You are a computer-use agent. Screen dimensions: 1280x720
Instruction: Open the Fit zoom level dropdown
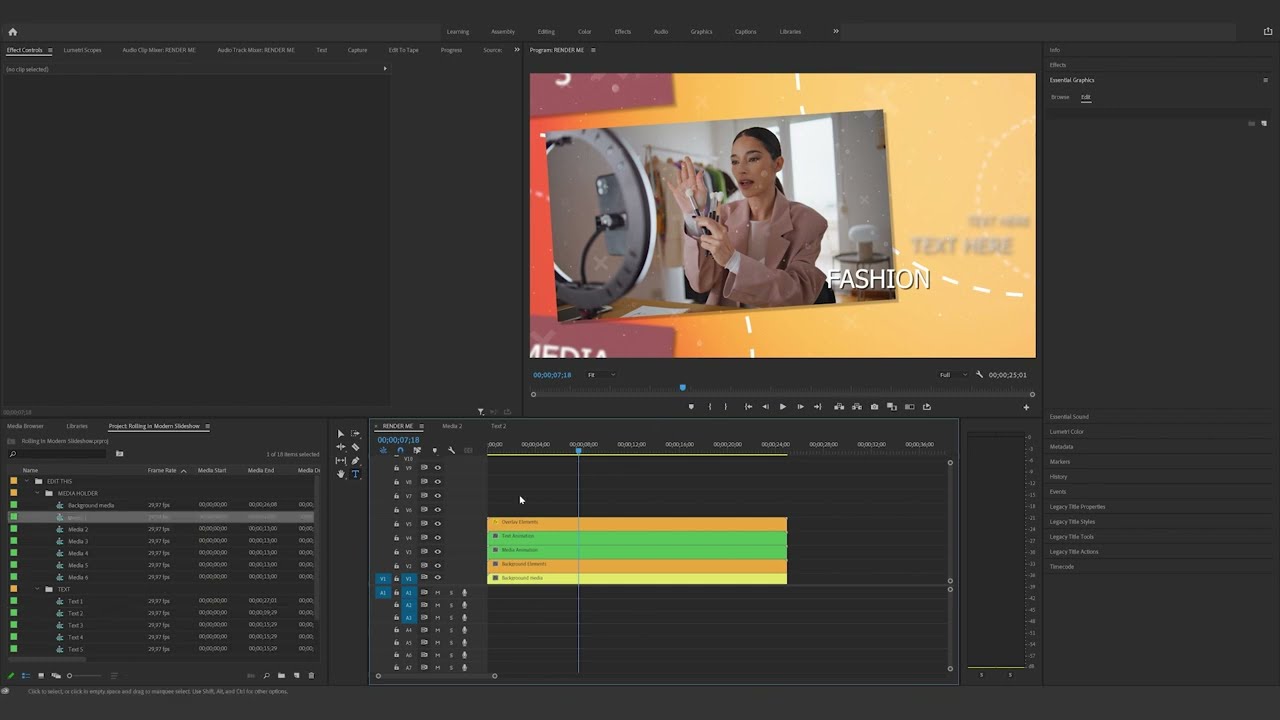tap(601, 375)
